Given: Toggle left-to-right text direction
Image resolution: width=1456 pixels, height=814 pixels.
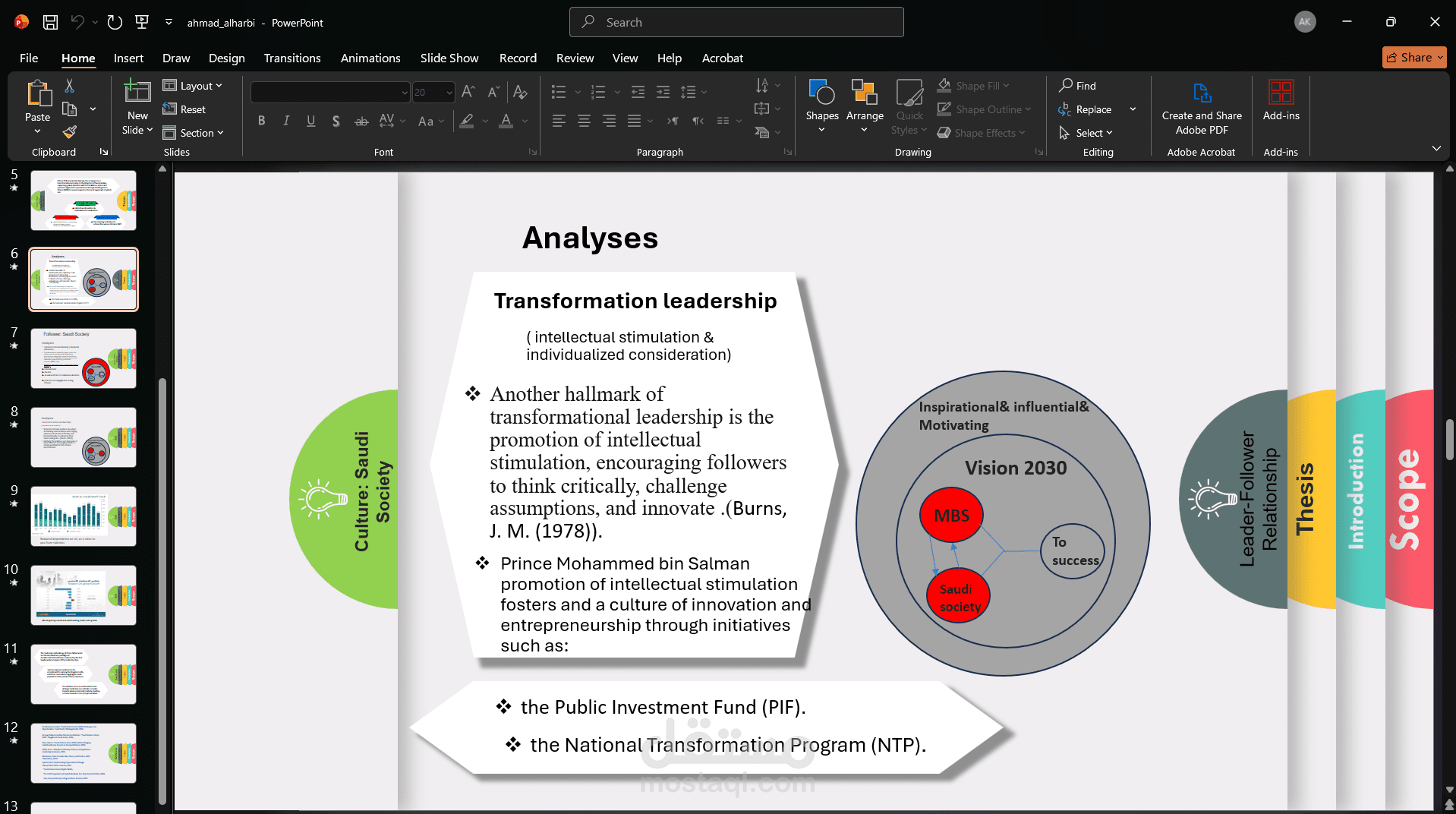Looking at the screenshot, I should (673, 121).
